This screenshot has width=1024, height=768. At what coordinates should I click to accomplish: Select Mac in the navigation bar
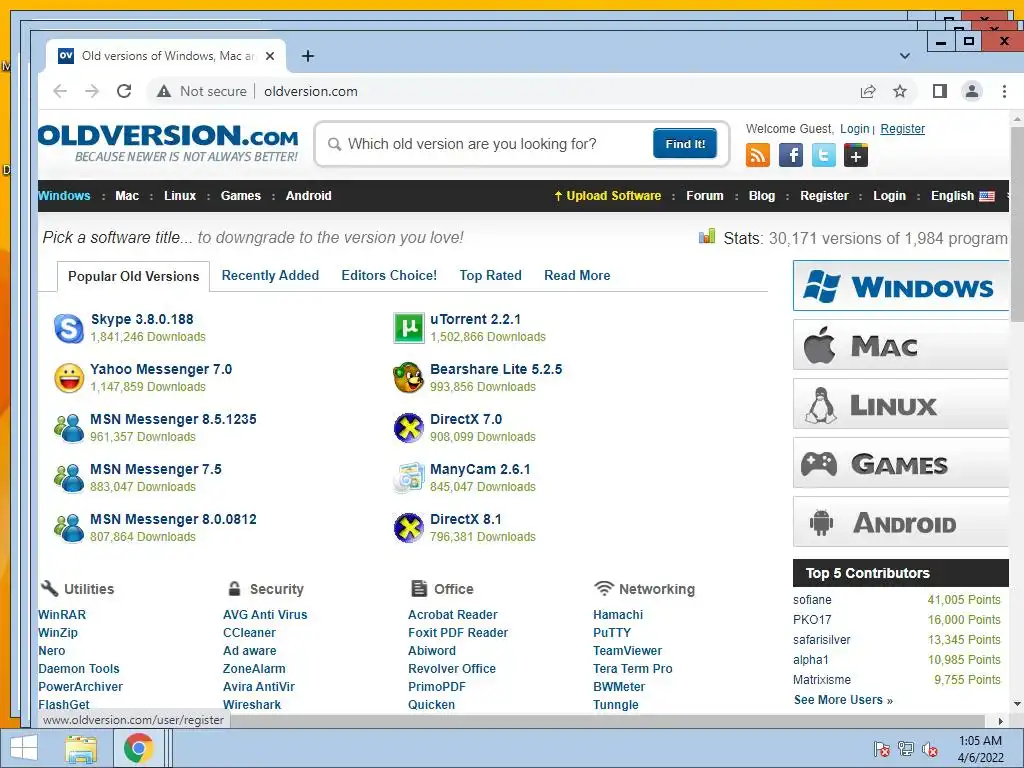(x=127, y=196)
